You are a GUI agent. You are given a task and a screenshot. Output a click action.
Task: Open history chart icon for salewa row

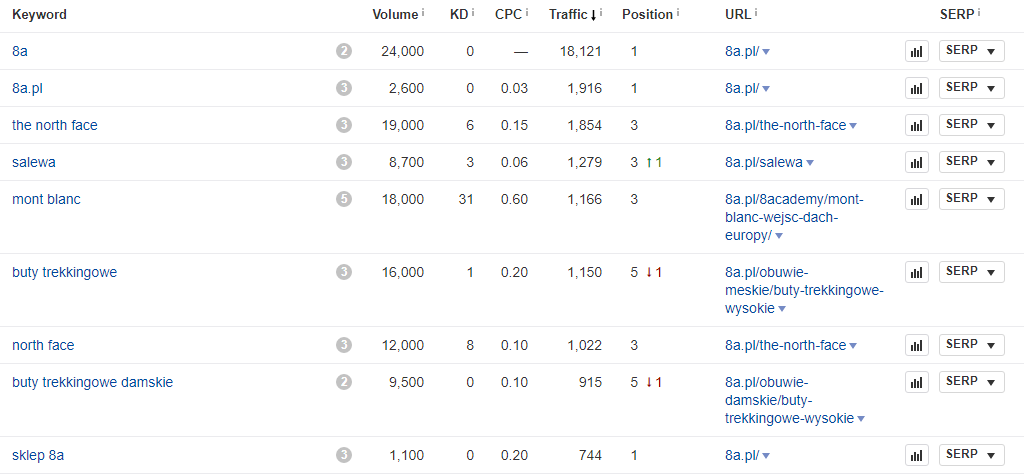tap(917, 162)
